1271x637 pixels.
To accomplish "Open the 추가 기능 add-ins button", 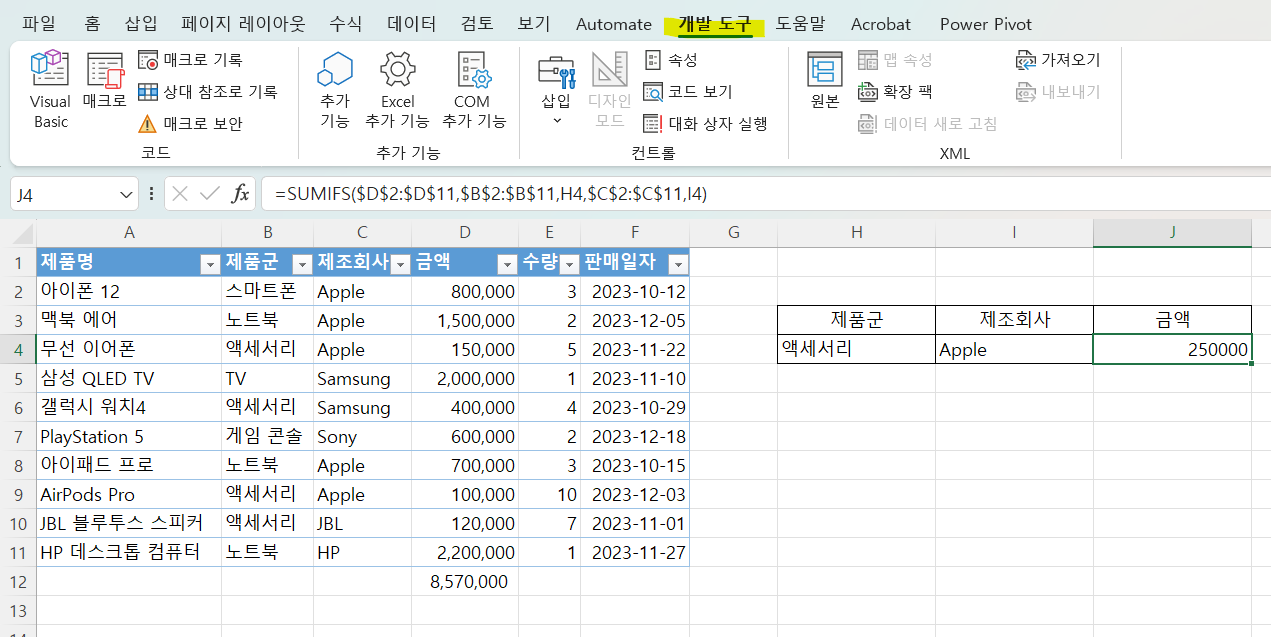I will (335, 90).
